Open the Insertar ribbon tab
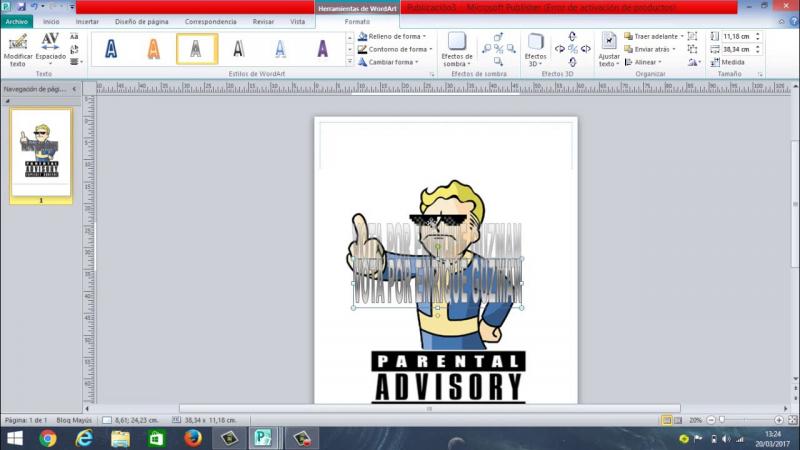 pos(87,21)
